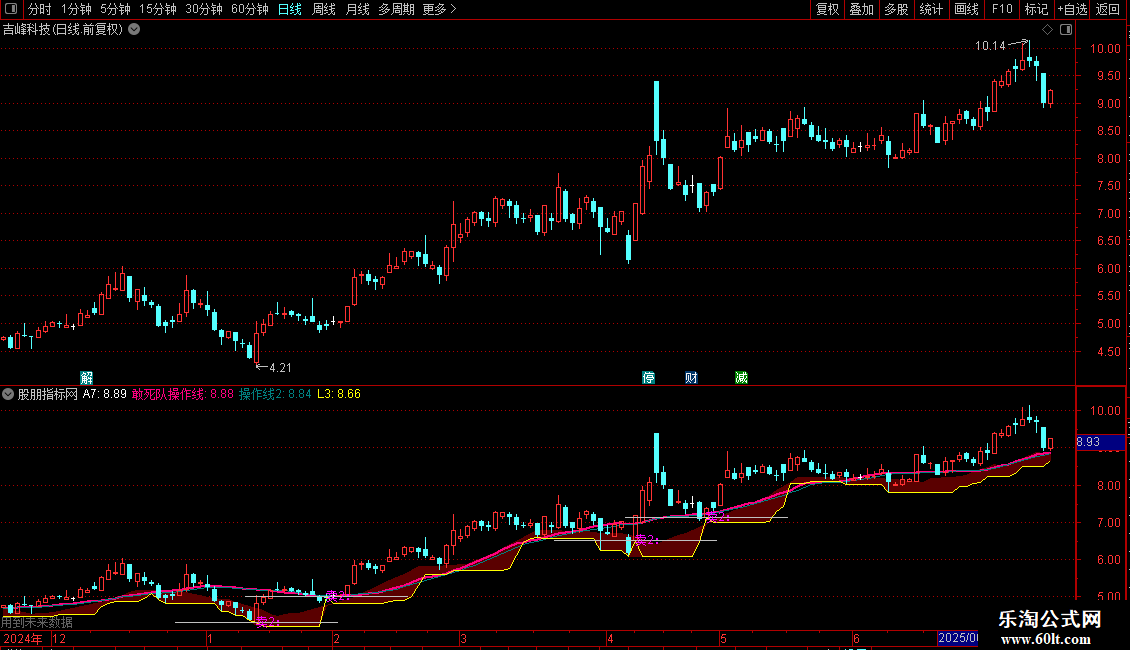
Task: Click the L3: 8.66 indicator value
Action: coord(339,394)
